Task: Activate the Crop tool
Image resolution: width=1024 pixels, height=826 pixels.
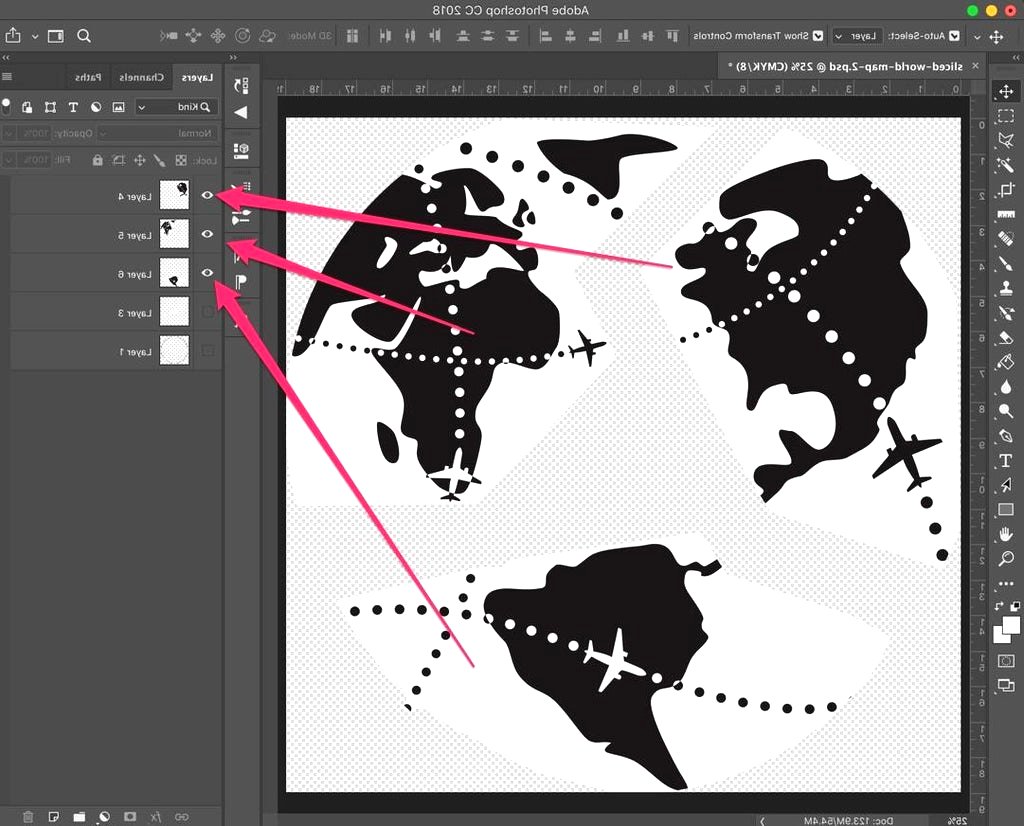Action: pos(1005,189)
